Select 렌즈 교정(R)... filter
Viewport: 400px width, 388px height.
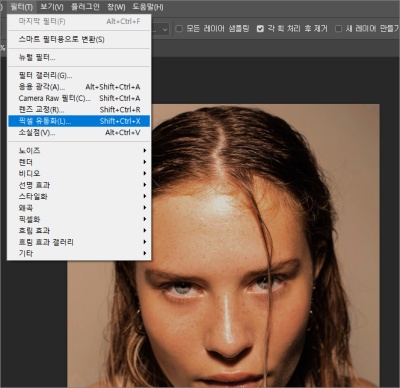(79, 110)
